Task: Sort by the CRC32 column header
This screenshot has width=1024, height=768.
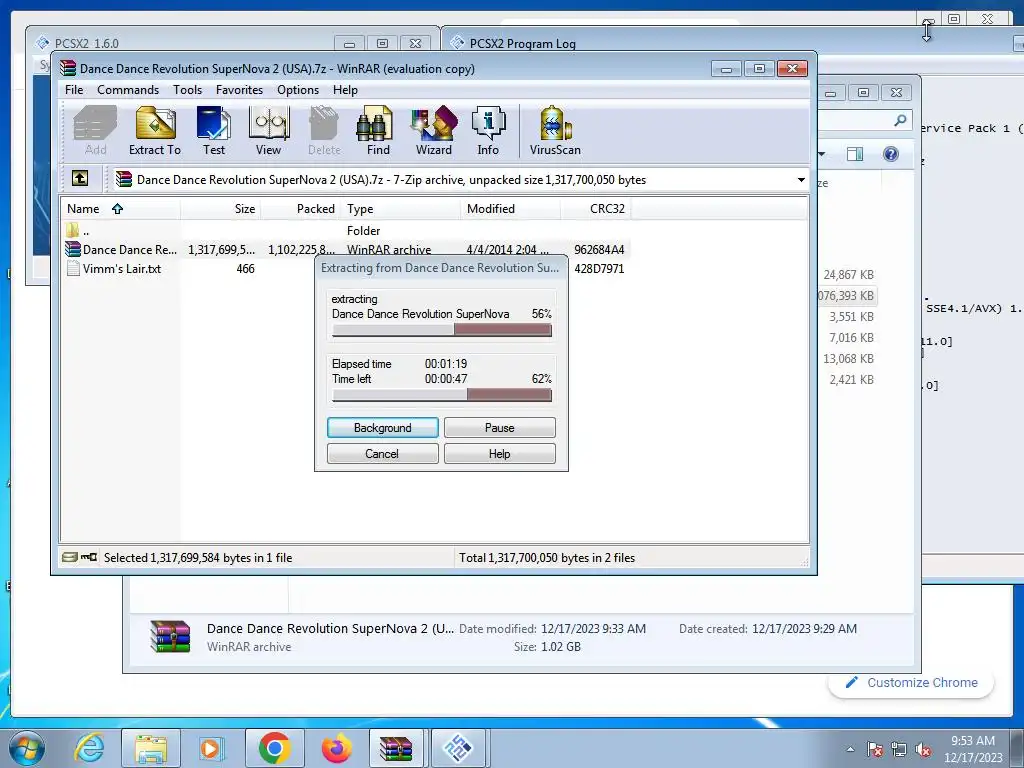Action: [596, 209]
